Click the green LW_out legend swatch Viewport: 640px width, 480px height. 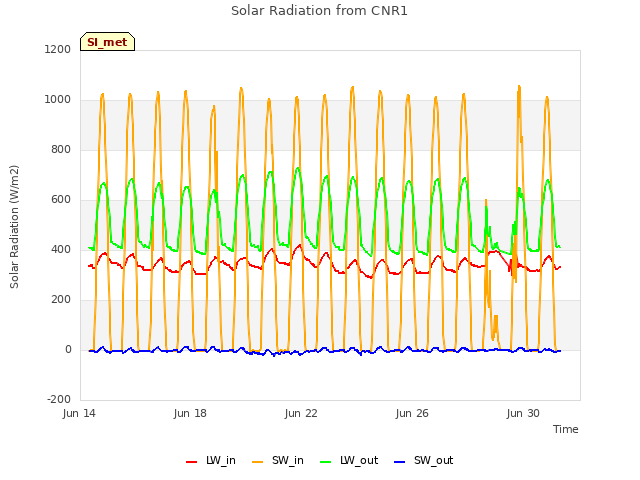(326, 462)
